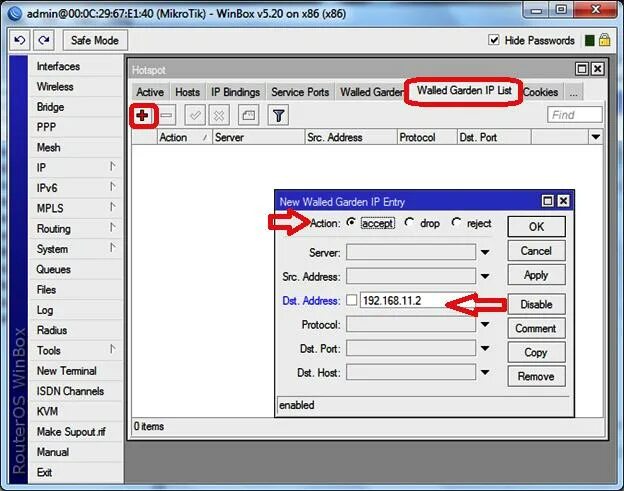Click the Undo arrow icon
Viewport: 624px width, 491px height.
click(x=20, y=40)
